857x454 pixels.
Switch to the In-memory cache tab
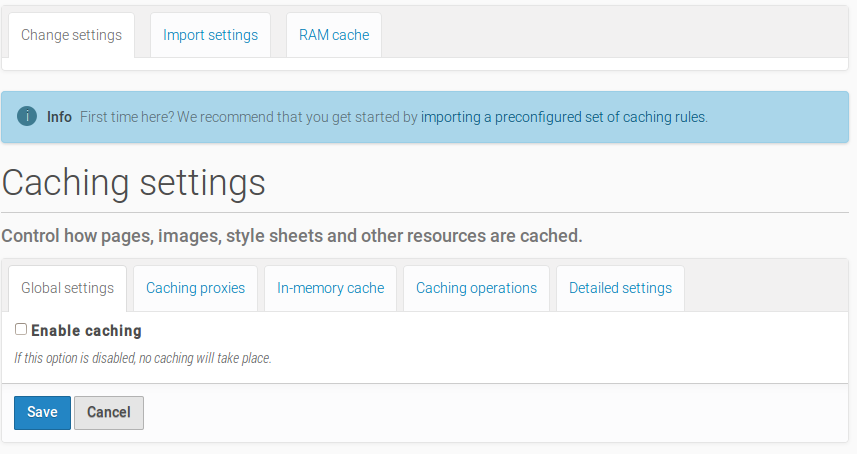click(330, 288)
